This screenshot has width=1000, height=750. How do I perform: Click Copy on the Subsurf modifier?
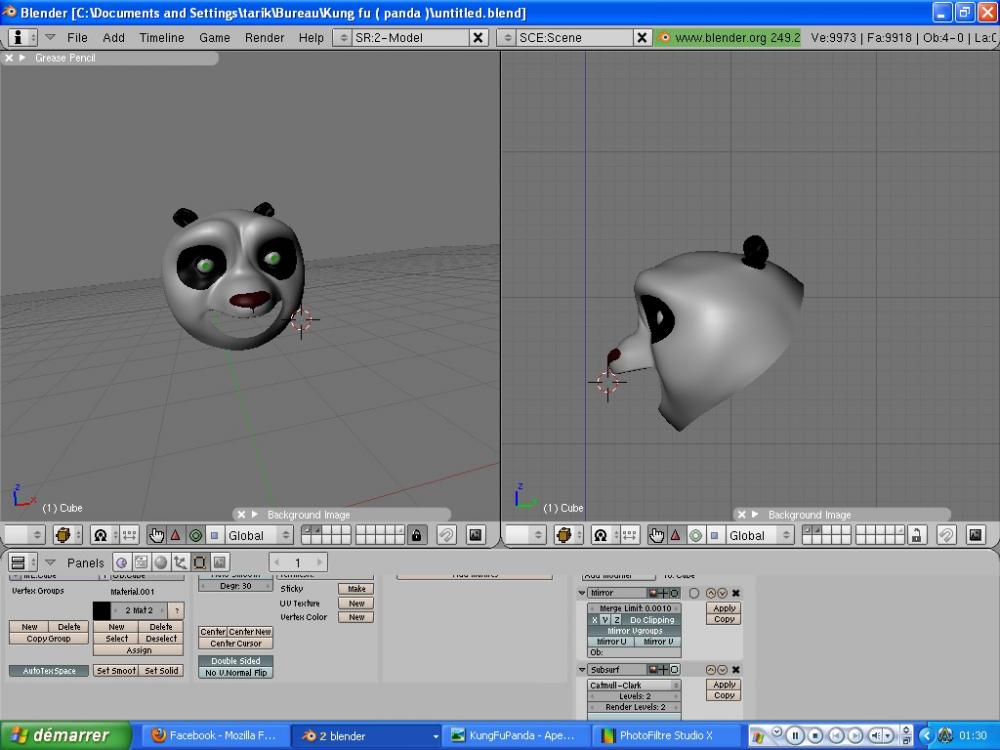tap(724, 695)
